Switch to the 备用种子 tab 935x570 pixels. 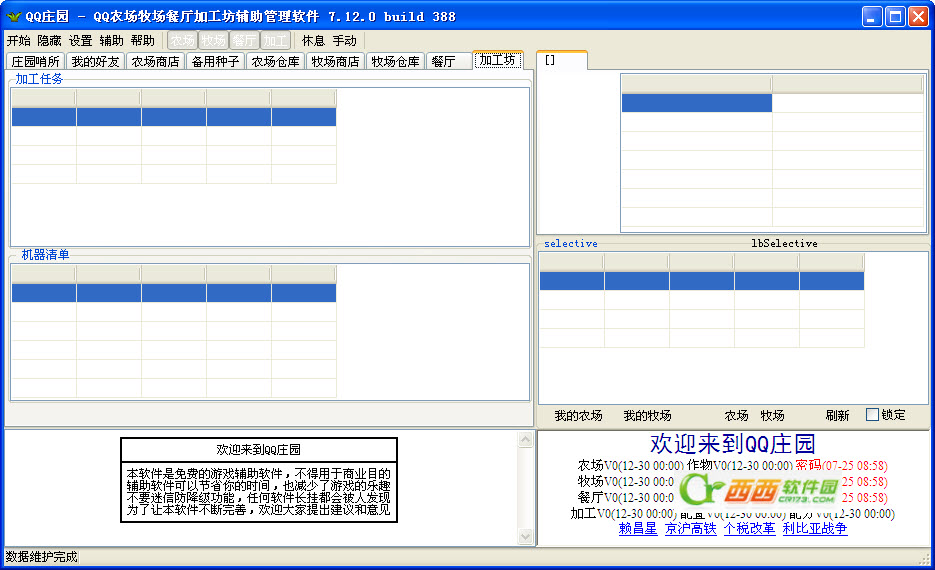pos(215,61)
